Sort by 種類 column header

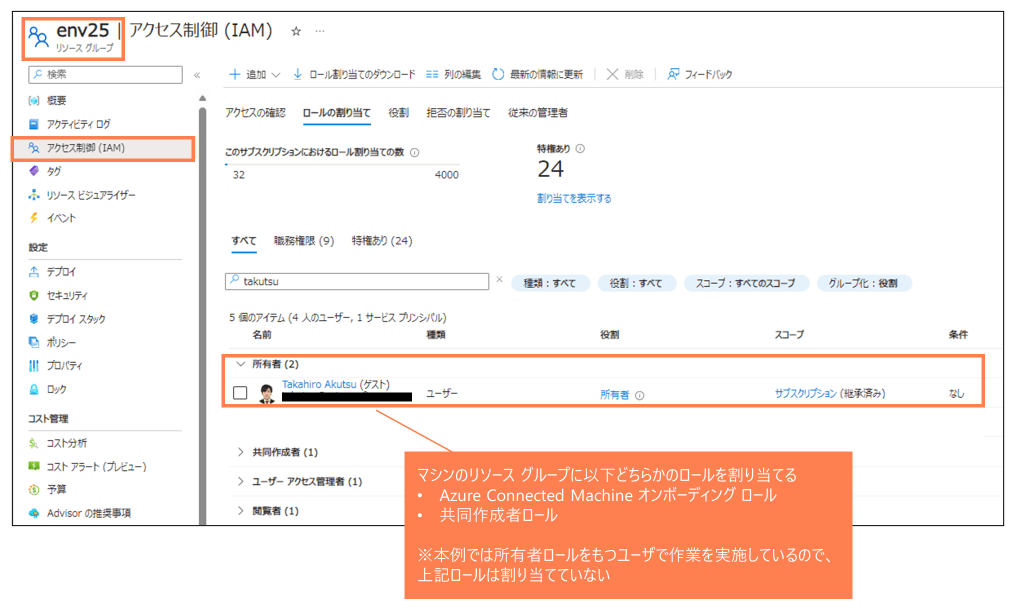436,335
